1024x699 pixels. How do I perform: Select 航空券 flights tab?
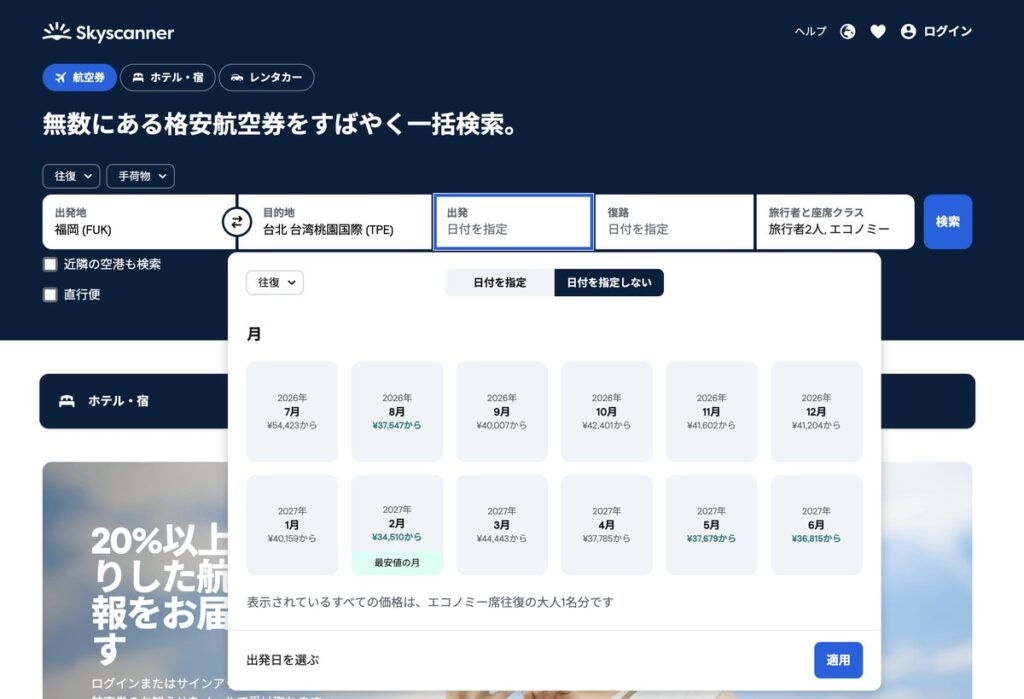[80, 77]
